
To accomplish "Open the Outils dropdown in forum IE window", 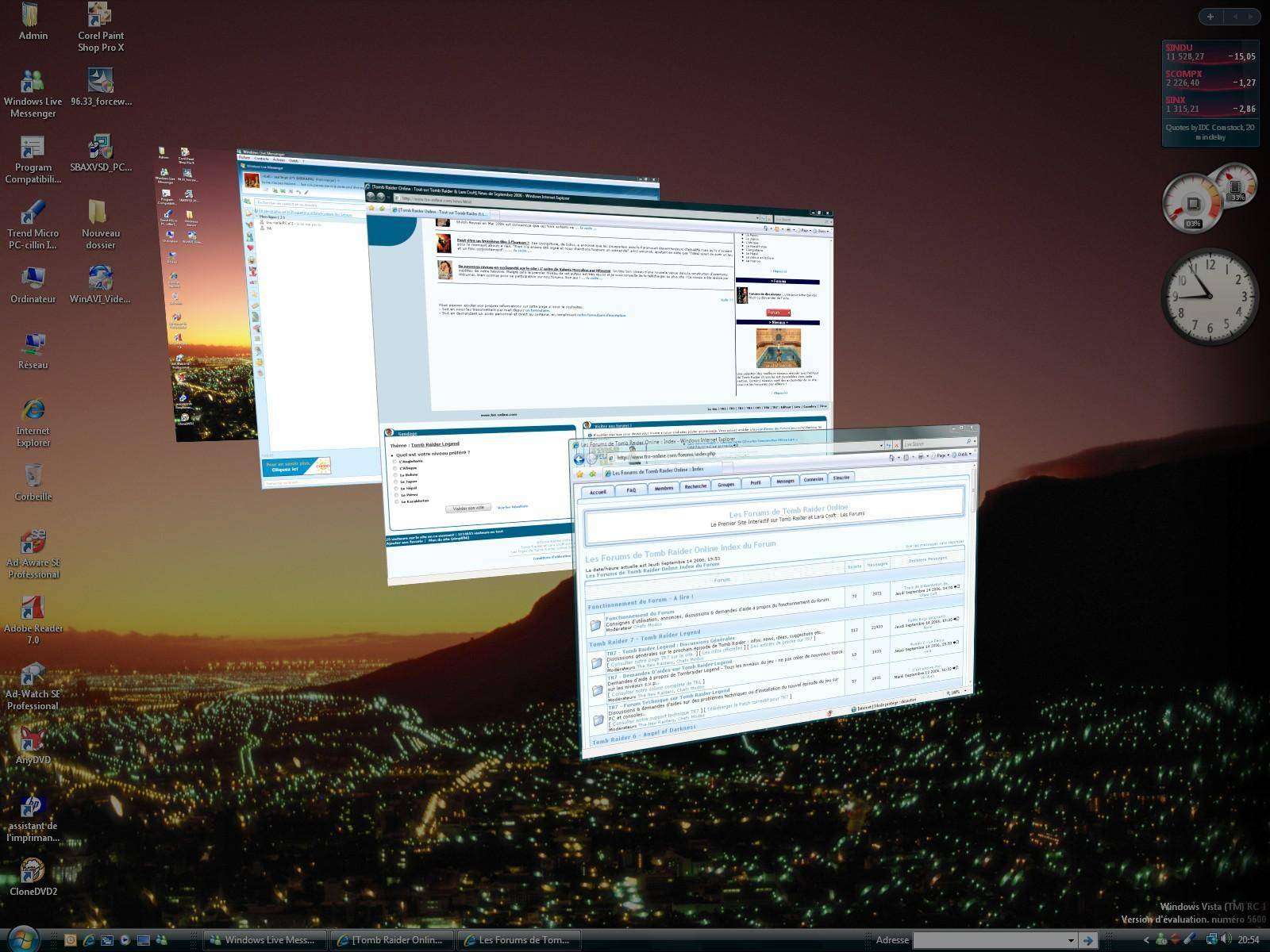I will click(960, 455).
